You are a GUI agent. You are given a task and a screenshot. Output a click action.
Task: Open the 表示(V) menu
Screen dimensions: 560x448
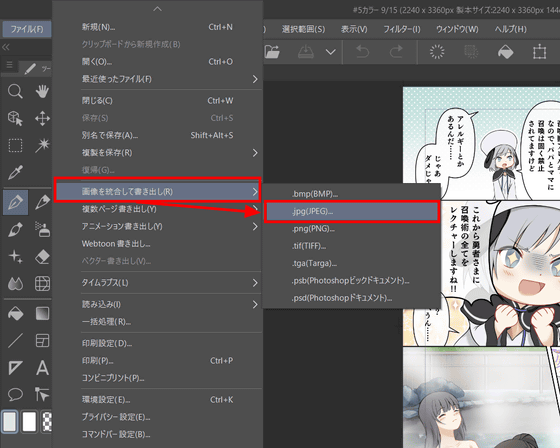[x=354, y=29]
